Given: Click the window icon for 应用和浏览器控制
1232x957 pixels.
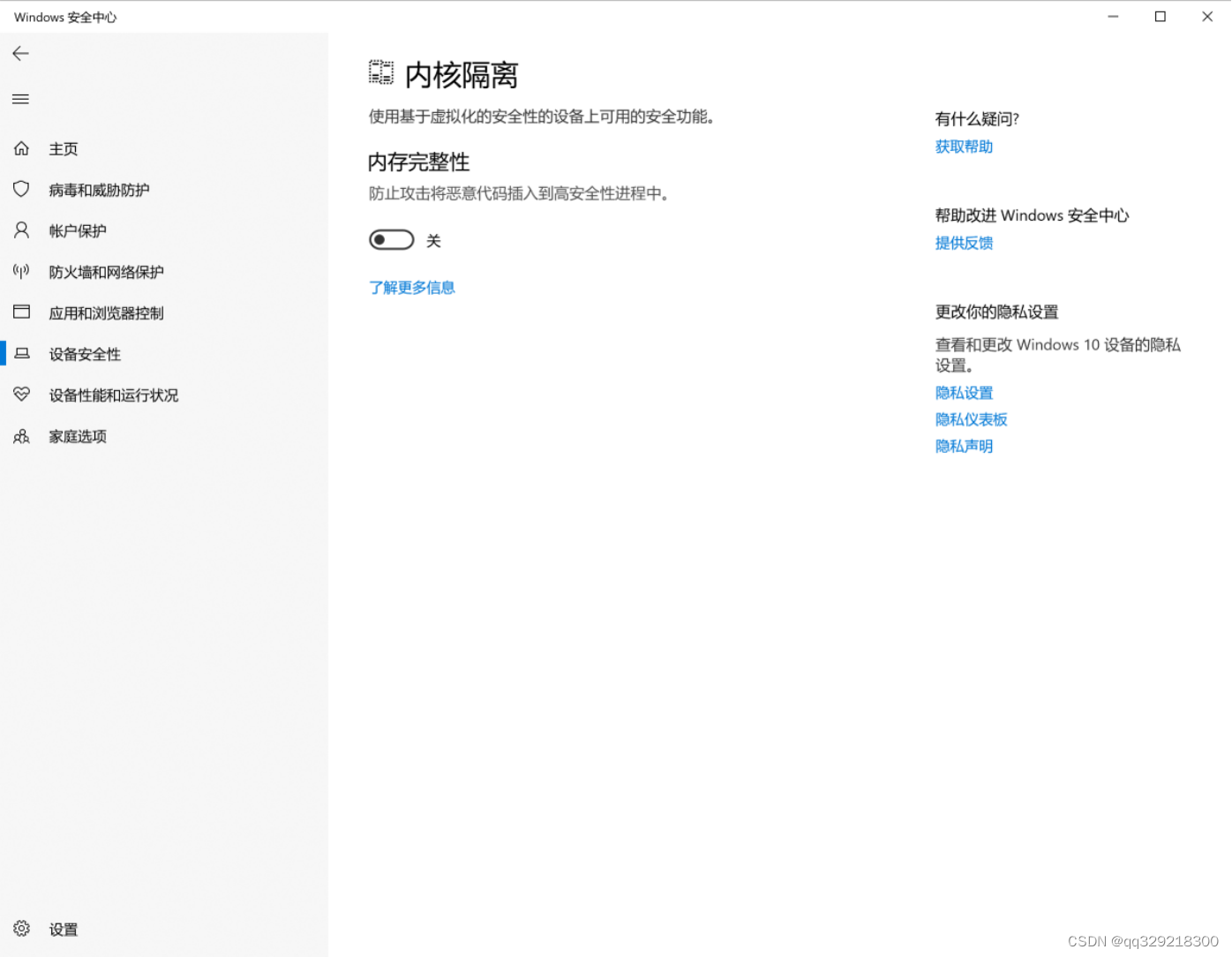Looking at the screenshot, I should pos(22,312).
